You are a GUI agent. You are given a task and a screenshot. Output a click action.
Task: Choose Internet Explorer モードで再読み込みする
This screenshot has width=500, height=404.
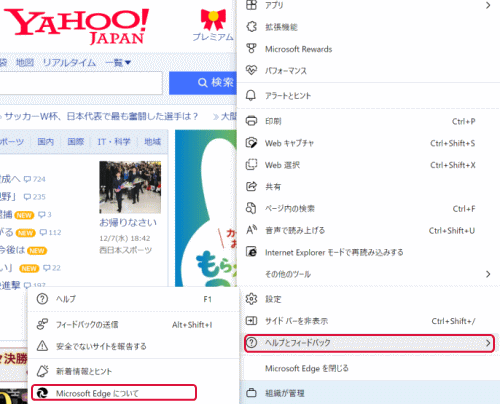pos(334,252)
